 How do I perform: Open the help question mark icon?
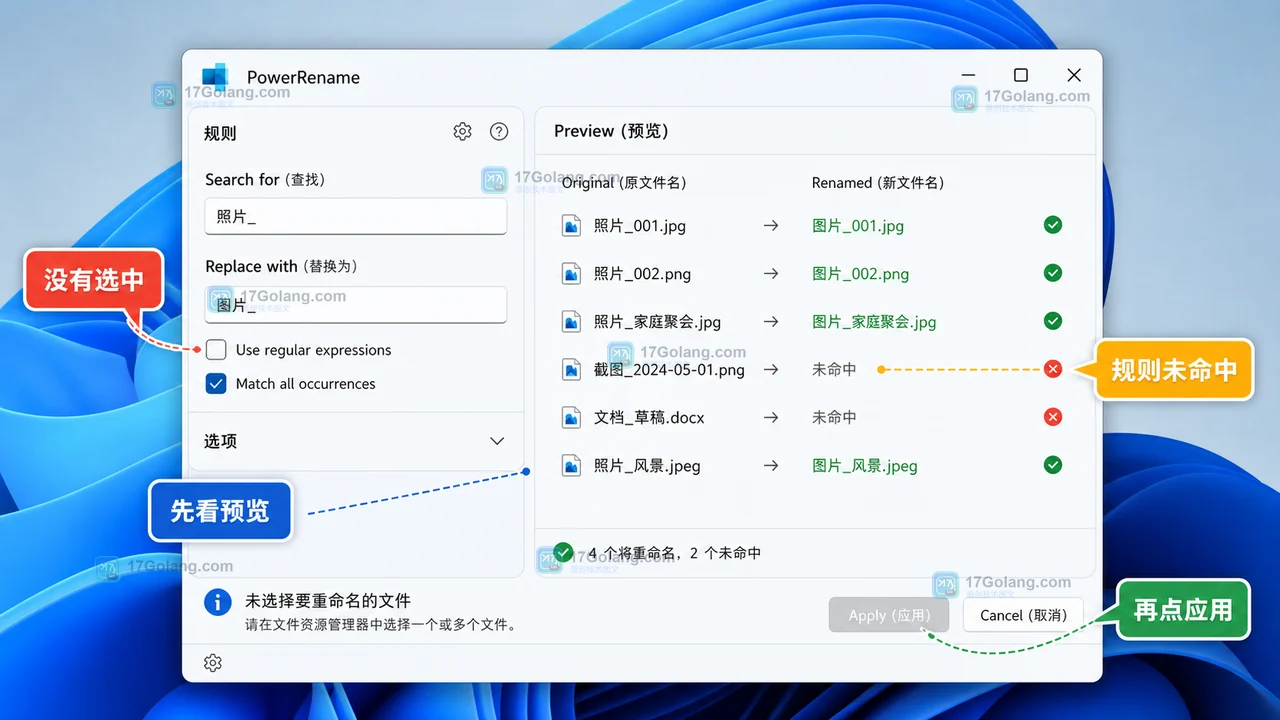click(x=499, y=131)
